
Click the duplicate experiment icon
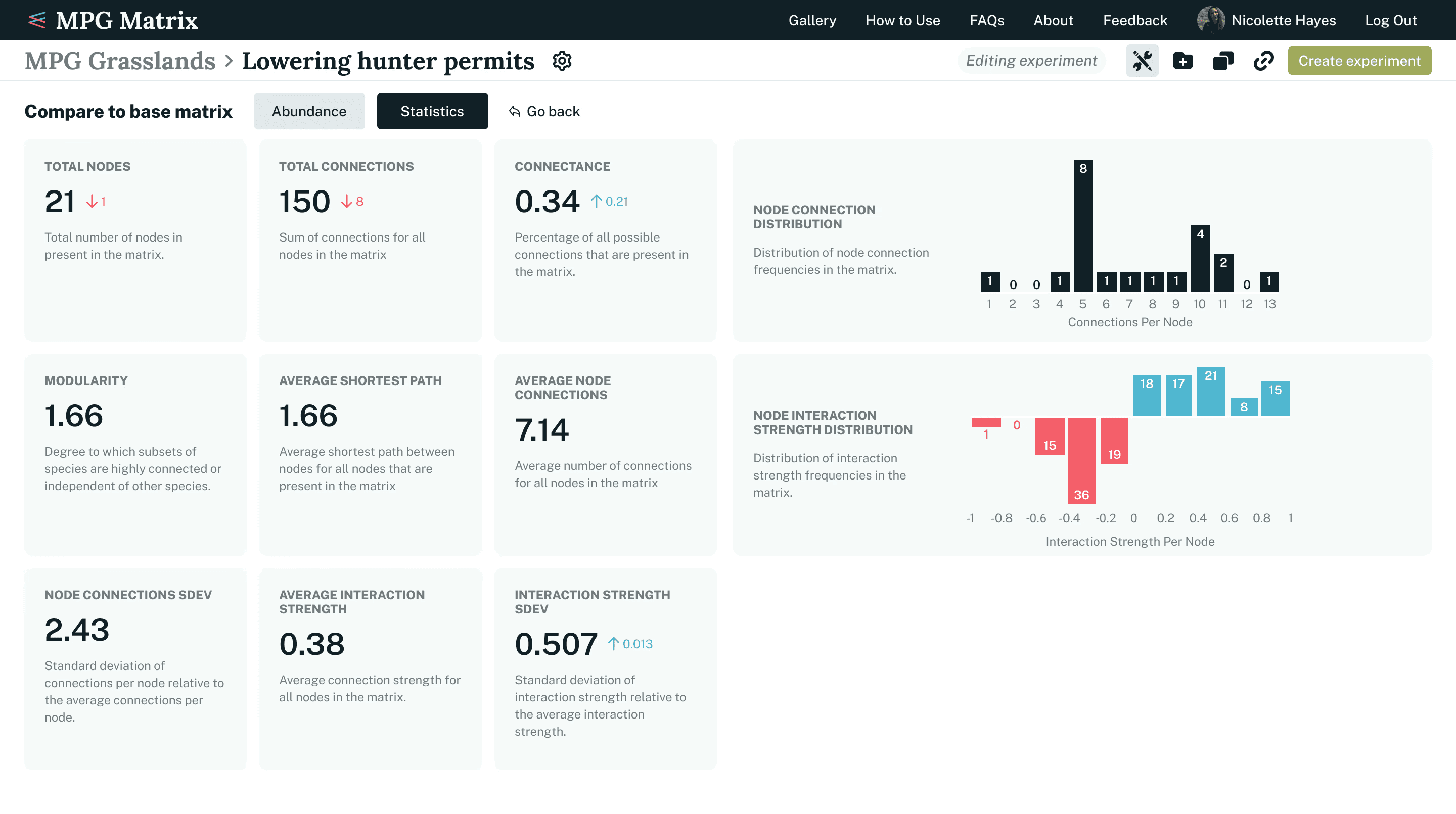[1223, 61]
